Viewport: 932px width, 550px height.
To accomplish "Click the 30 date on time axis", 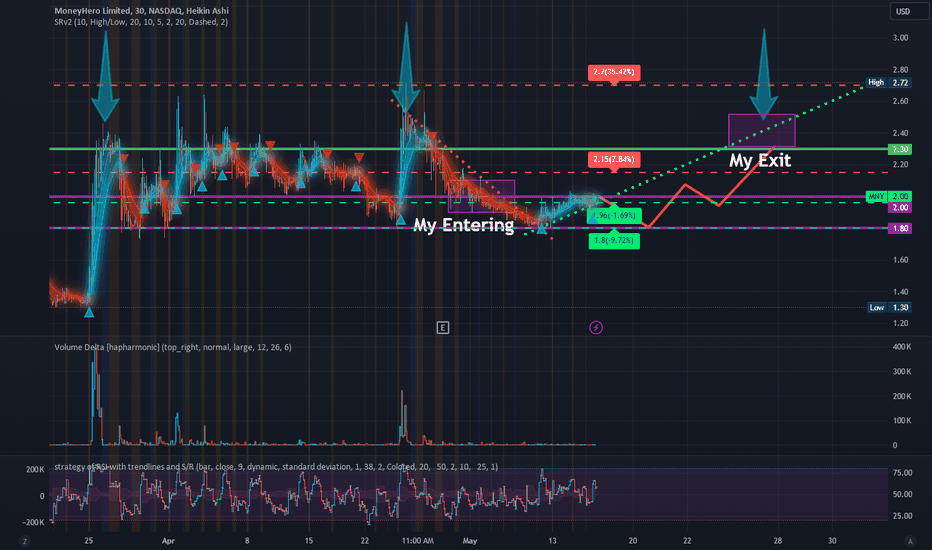I will pyautogui.click(x=832, y=541).
